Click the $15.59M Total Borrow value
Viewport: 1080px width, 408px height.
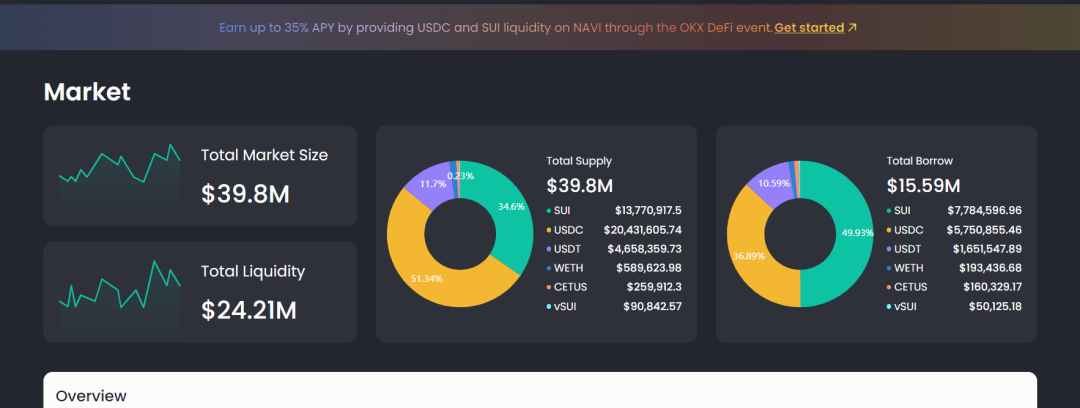[x=923, y=185]
